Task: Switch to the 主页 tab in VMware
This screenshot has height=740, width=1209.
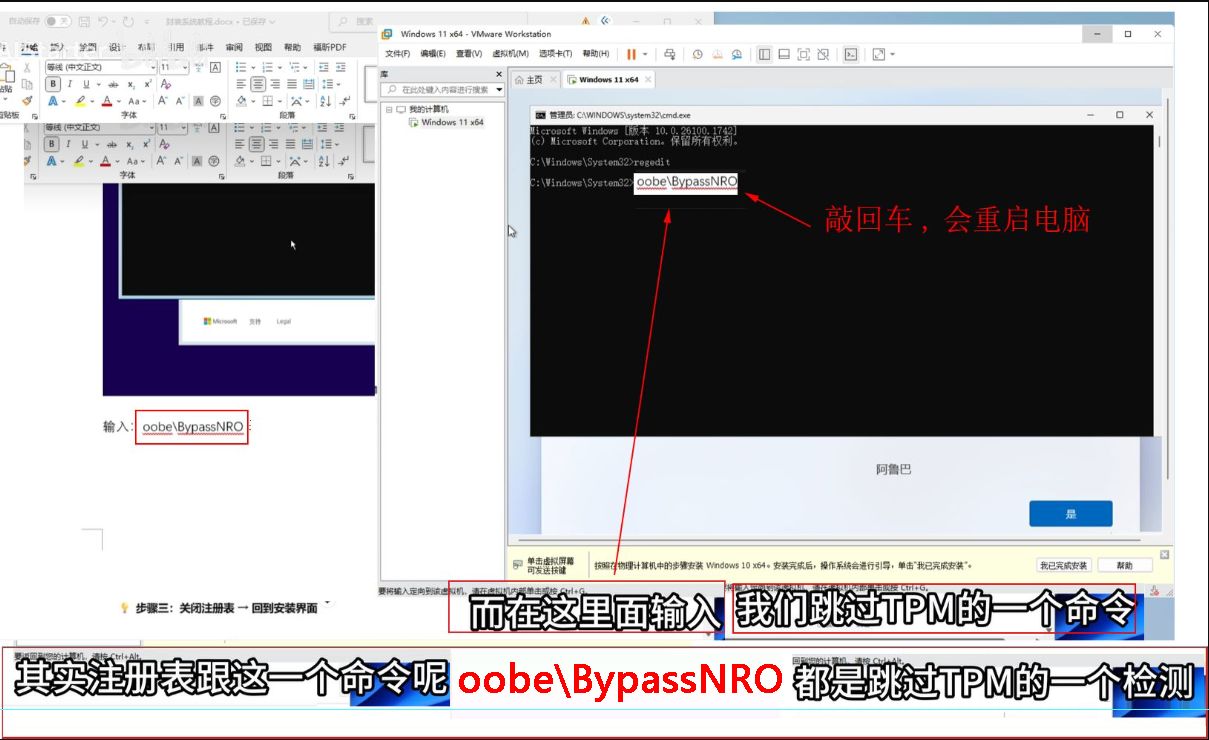Action: click(529, 80)
